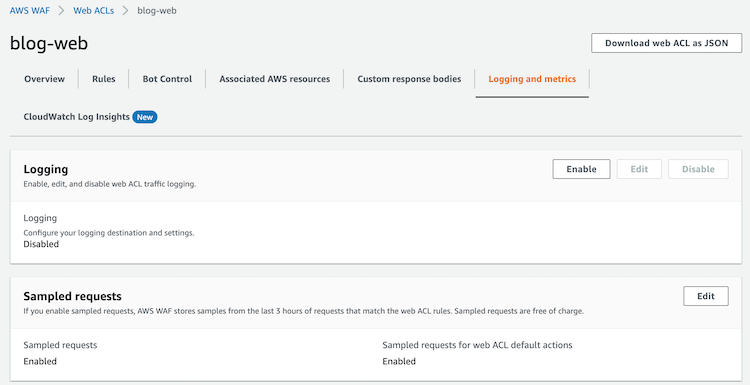Click the blog-web page title
Screen dimensions: 750x385
pos(49,44)
